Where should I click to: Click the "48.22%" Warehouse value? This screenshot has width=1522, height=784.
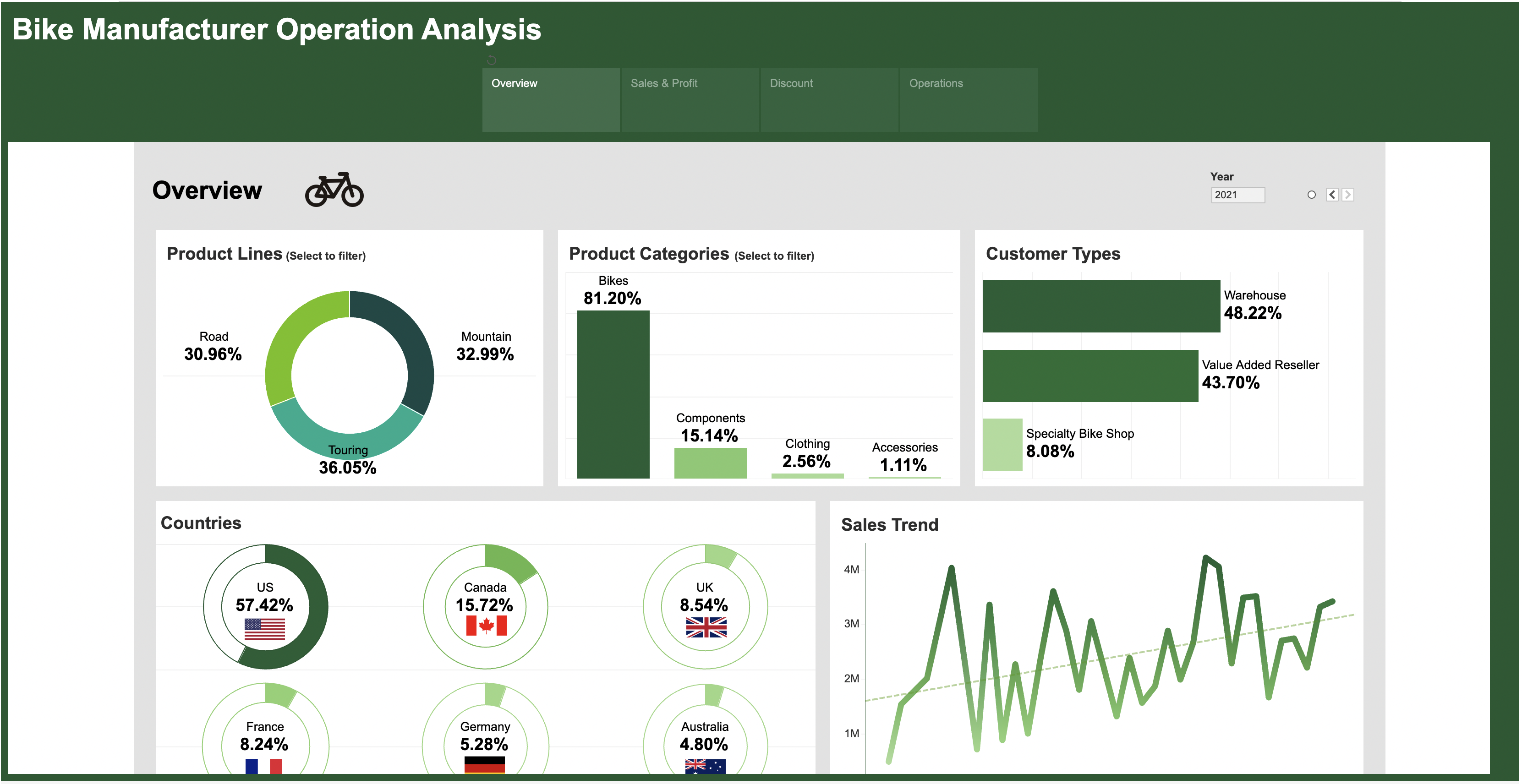point(1253,313)
